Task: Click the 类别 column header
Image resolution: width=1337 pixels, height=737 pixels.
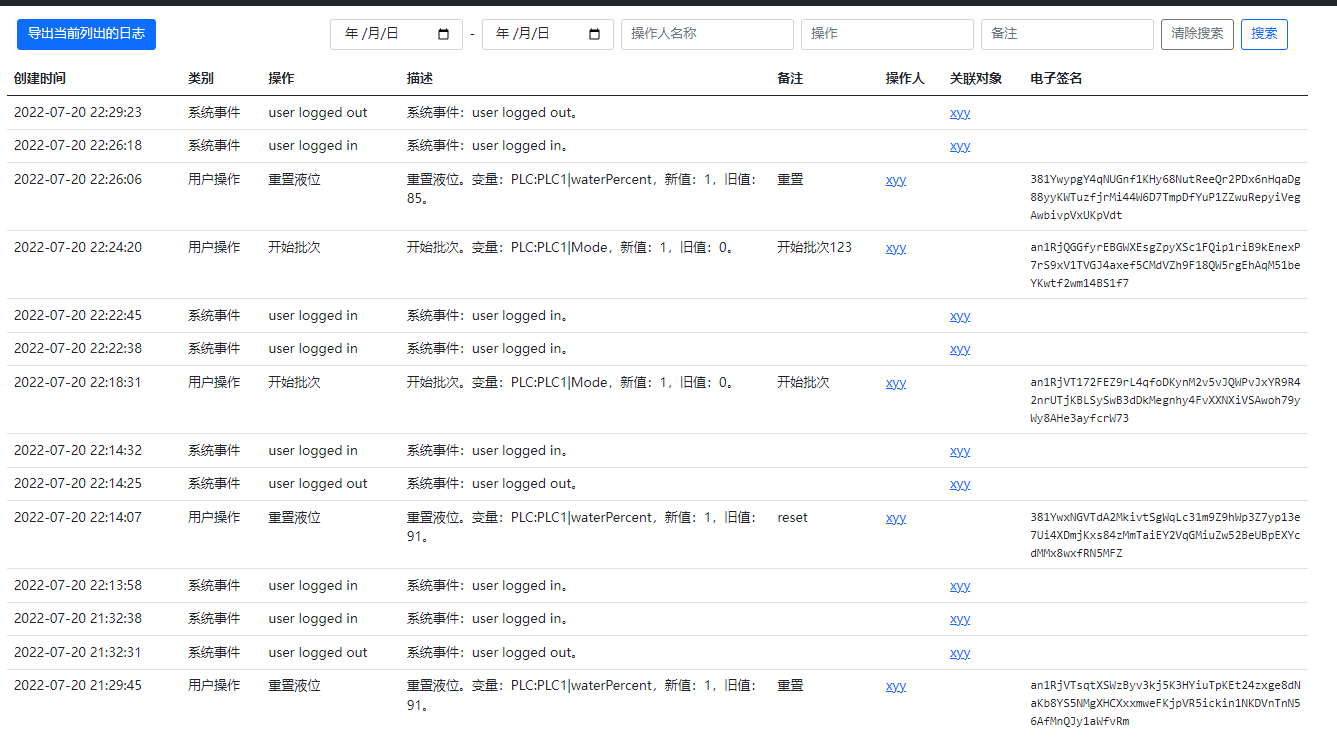Action: pyautogui.click(x=200, y=77)
